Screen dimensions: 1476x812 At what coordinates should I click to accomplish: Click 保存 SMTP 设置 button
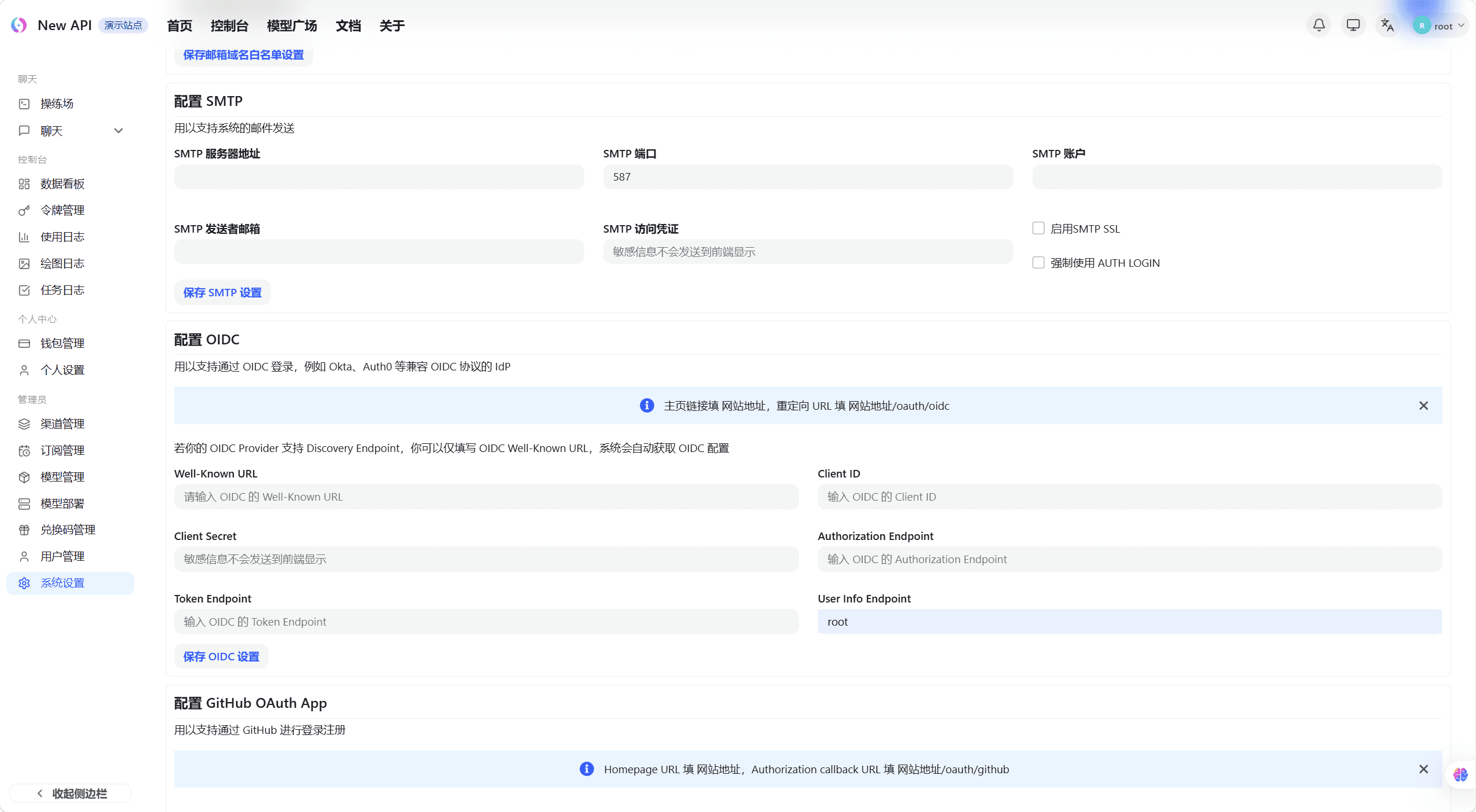pyautogui.click(x=222, y=292)
